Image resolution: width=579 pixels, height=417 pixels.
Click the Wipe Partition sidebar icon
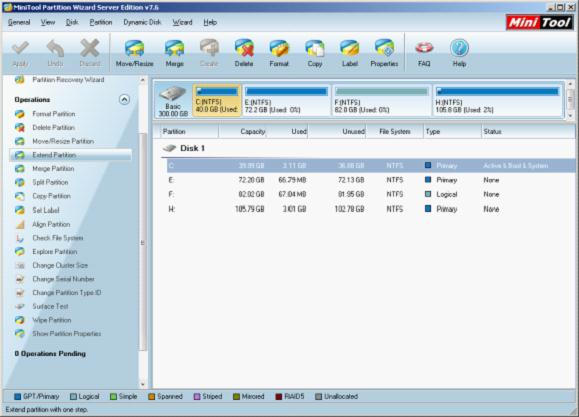point(20,320)
